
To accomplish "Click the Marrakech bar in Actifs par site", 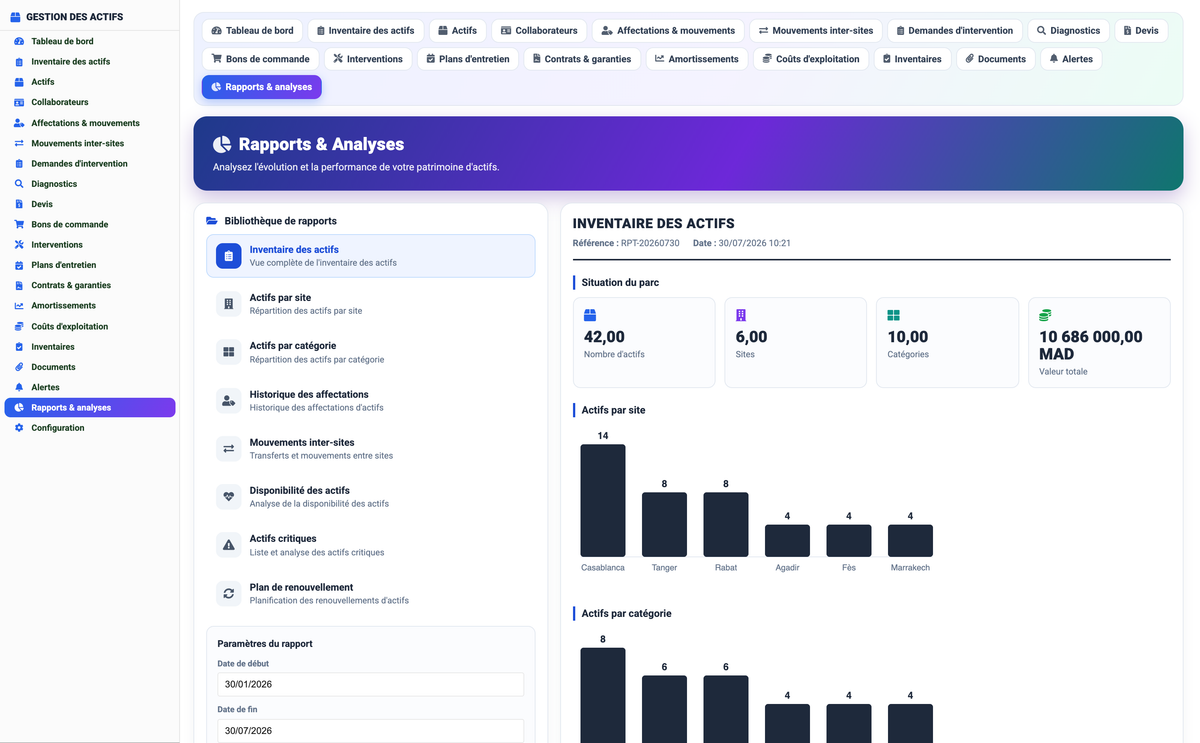I will pyautogui.click(x=910, y=541).
